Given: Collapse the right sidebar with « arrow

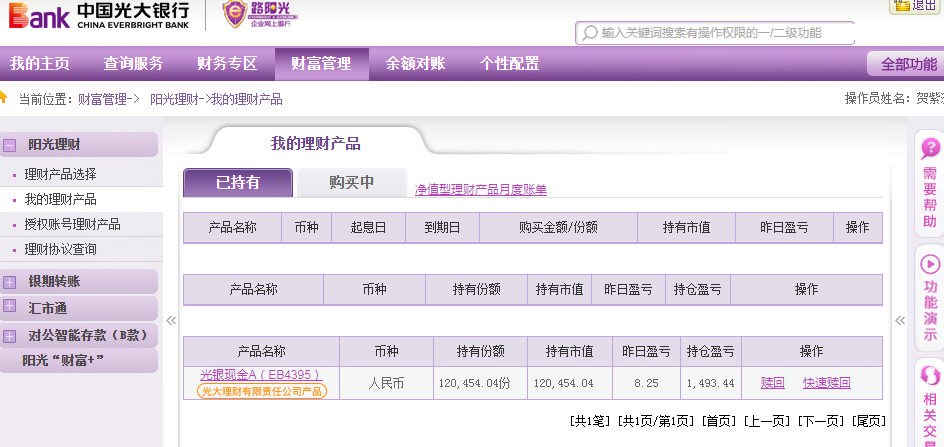Looking at the screenshot, I should pyautogui.click(x=900, y=320).
